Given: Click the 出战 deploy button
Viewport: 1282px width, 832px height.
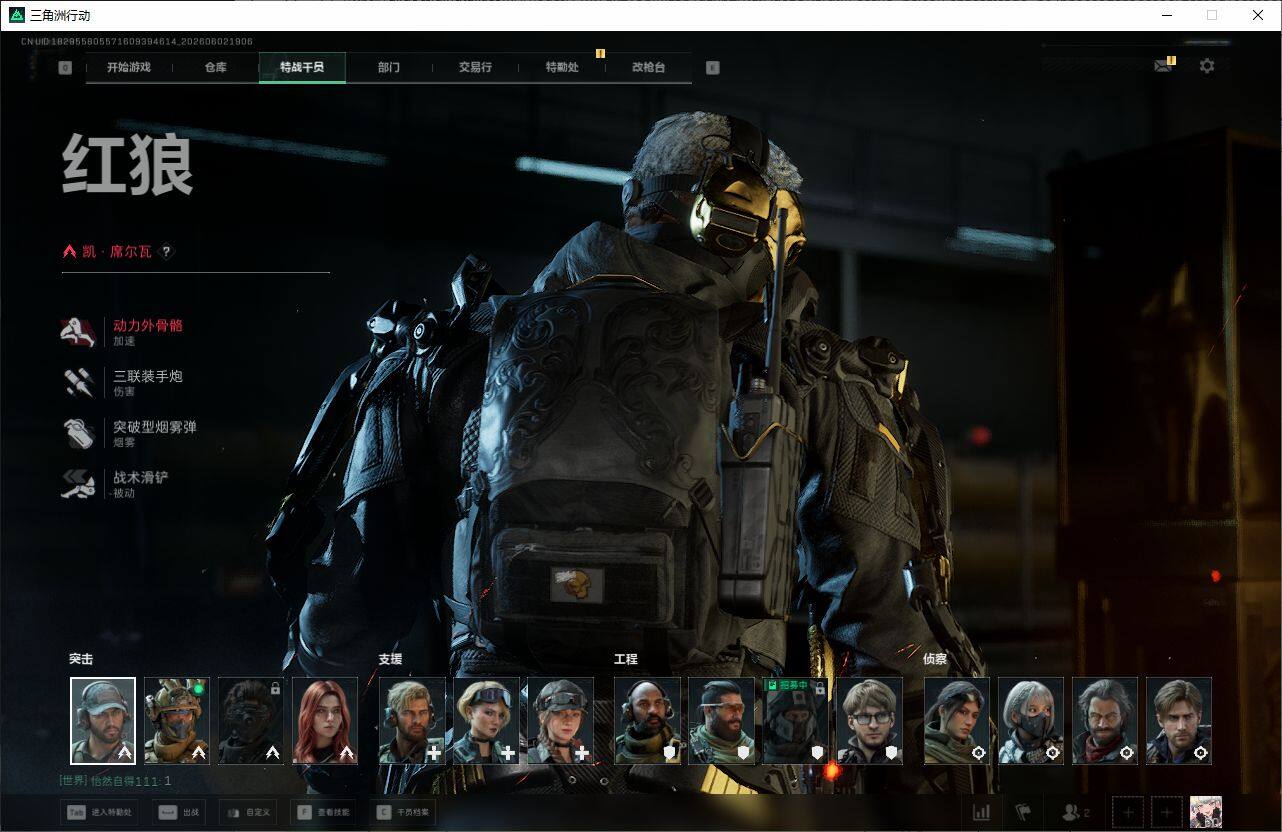Looking at the screenshot, I should click(x=179, y=812).
